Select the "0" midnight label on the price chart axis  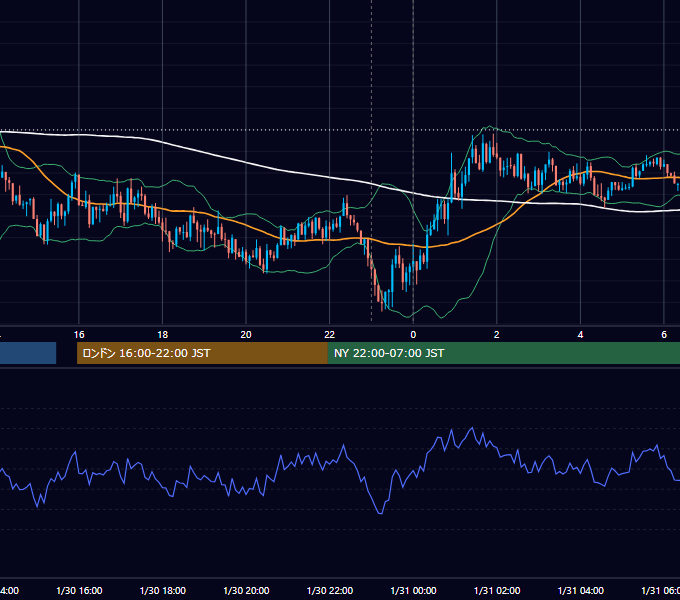pyautogui.click(x=413, y=335)
